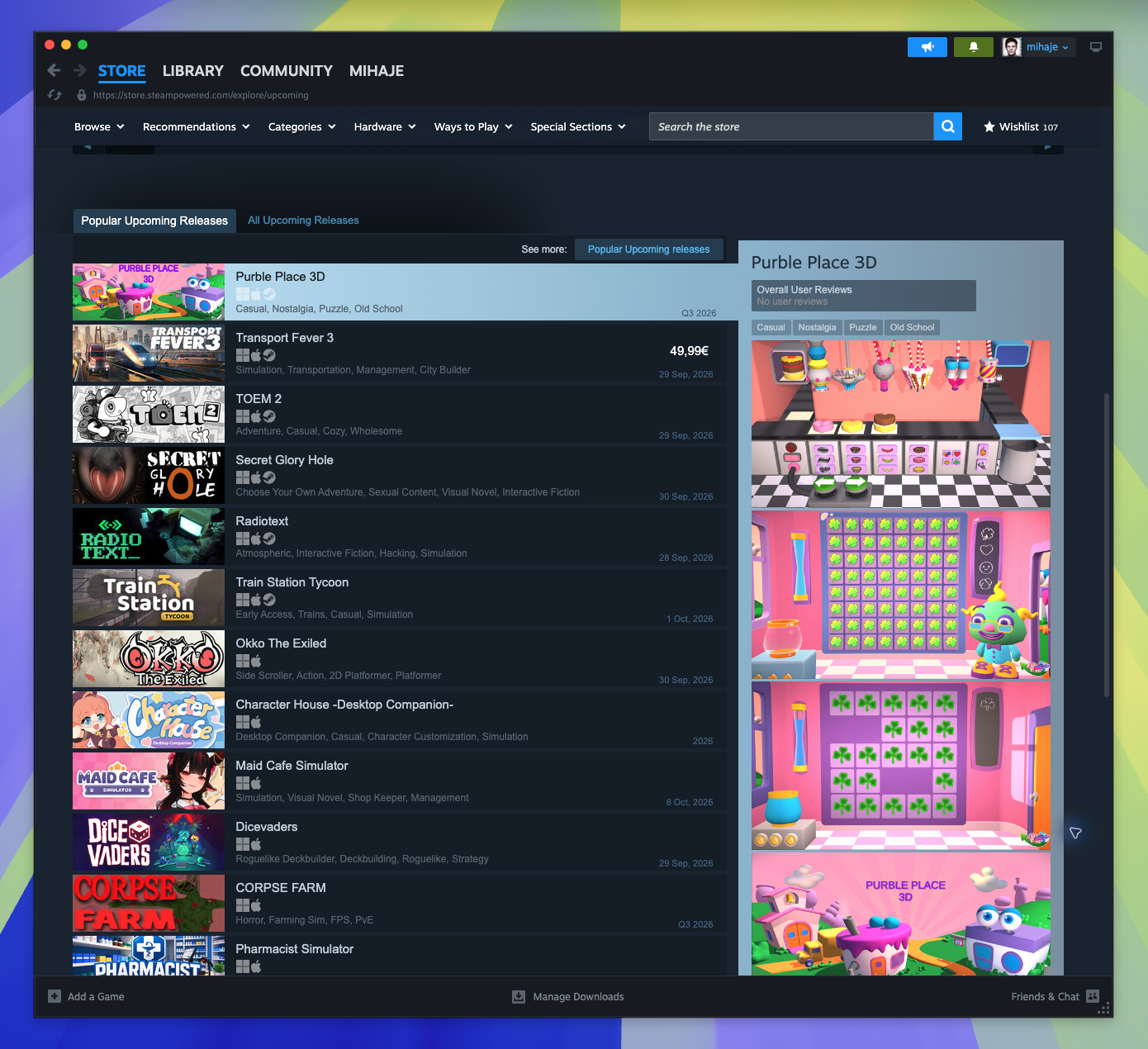Click Windows platform icon on Transport Fever 3
The image size is (1148, 1049).
point(242,355)
